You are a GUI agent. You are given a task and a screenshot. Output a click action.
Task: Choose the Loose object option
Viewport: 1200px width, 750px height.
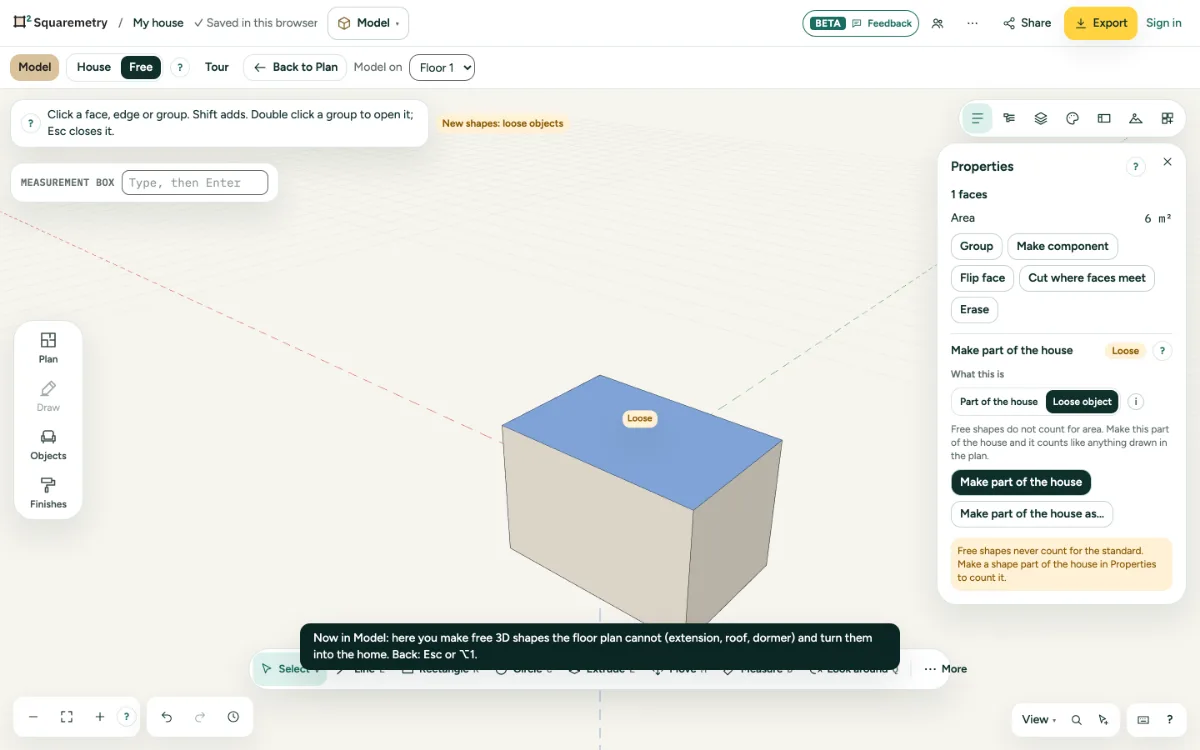tap(1082, 402)
